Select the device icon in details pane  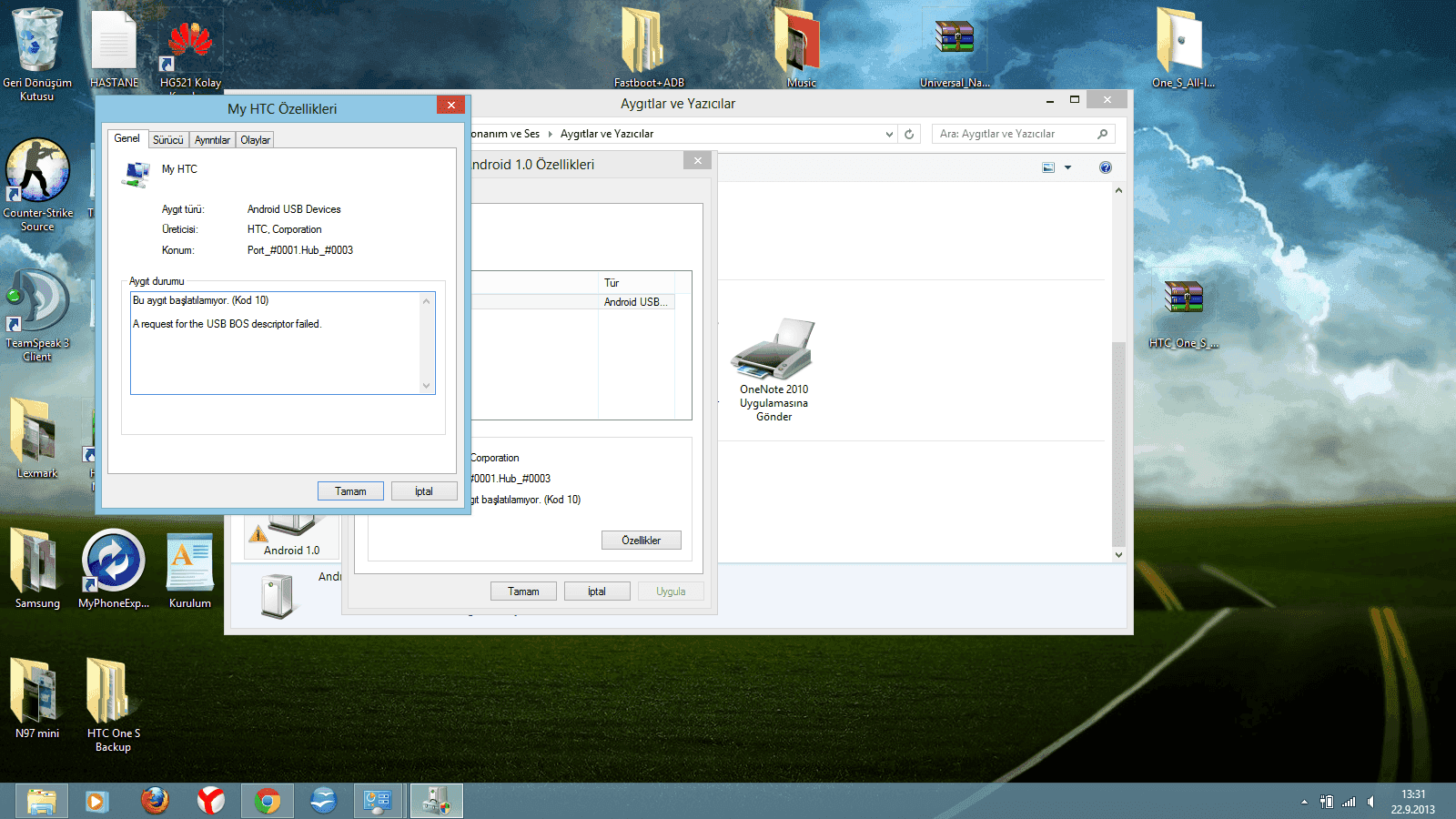[x=278, y=597]
